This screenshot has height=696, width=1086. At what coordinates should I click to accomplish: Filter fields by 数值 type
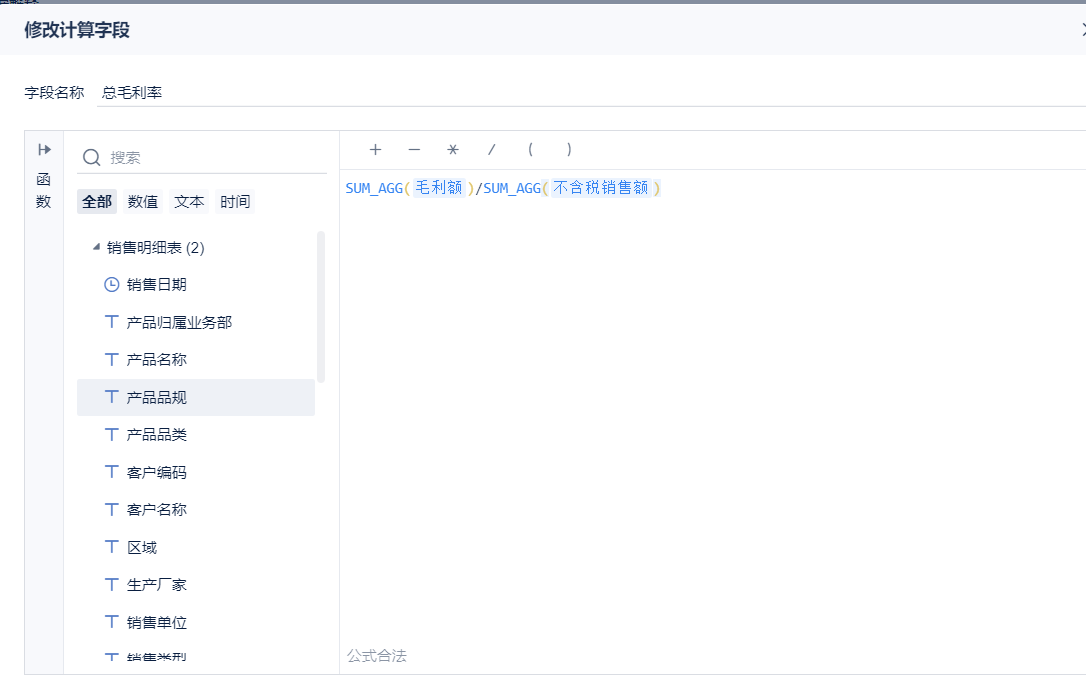point(143,202)
